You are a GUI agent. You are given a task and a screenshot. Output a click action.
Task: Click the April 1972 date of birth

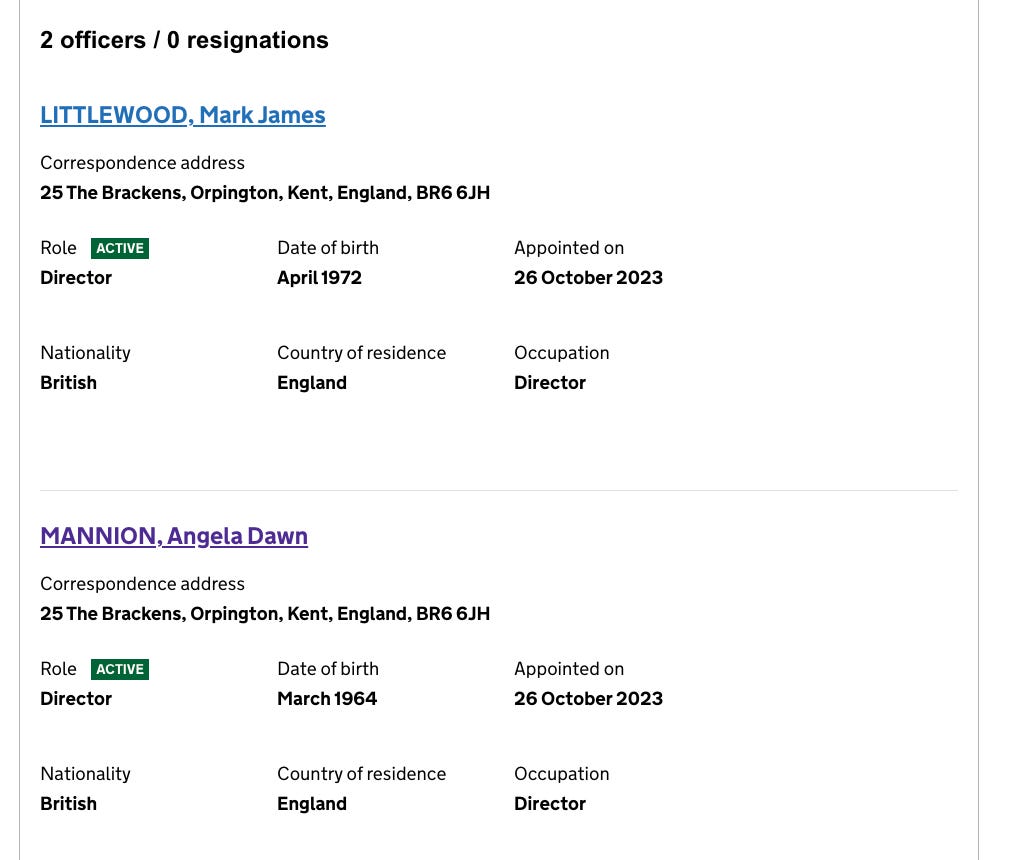pos(319,278)
